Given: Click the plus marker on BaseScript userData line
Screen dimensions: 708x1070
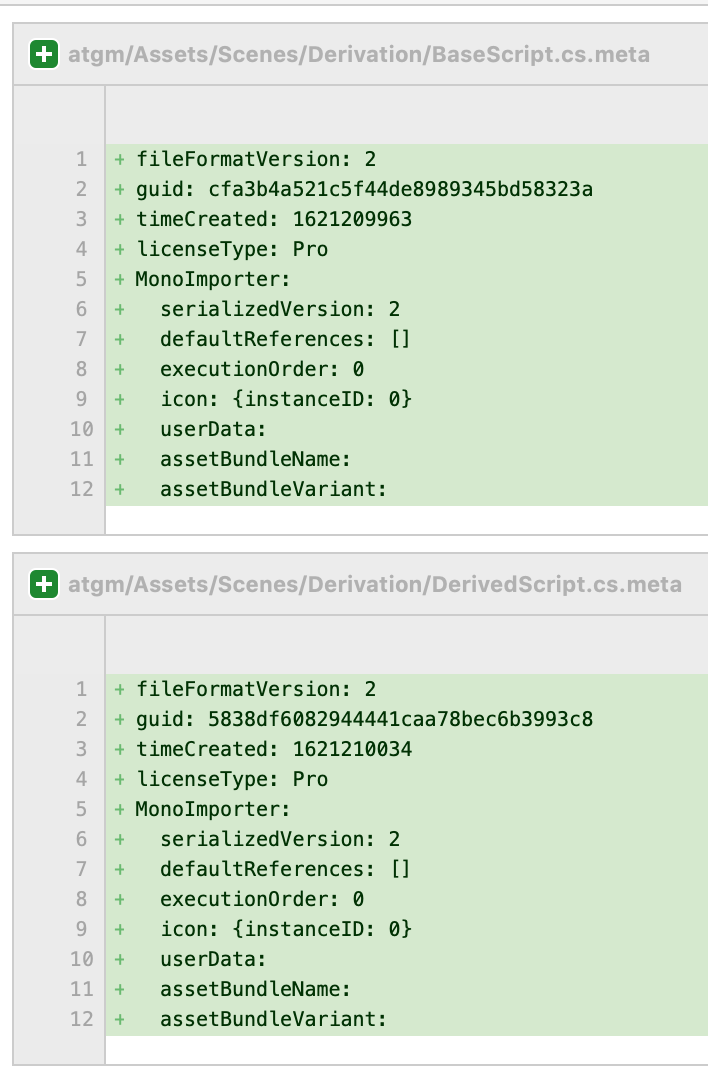Looking at the screenshot, I should (119, 429).
